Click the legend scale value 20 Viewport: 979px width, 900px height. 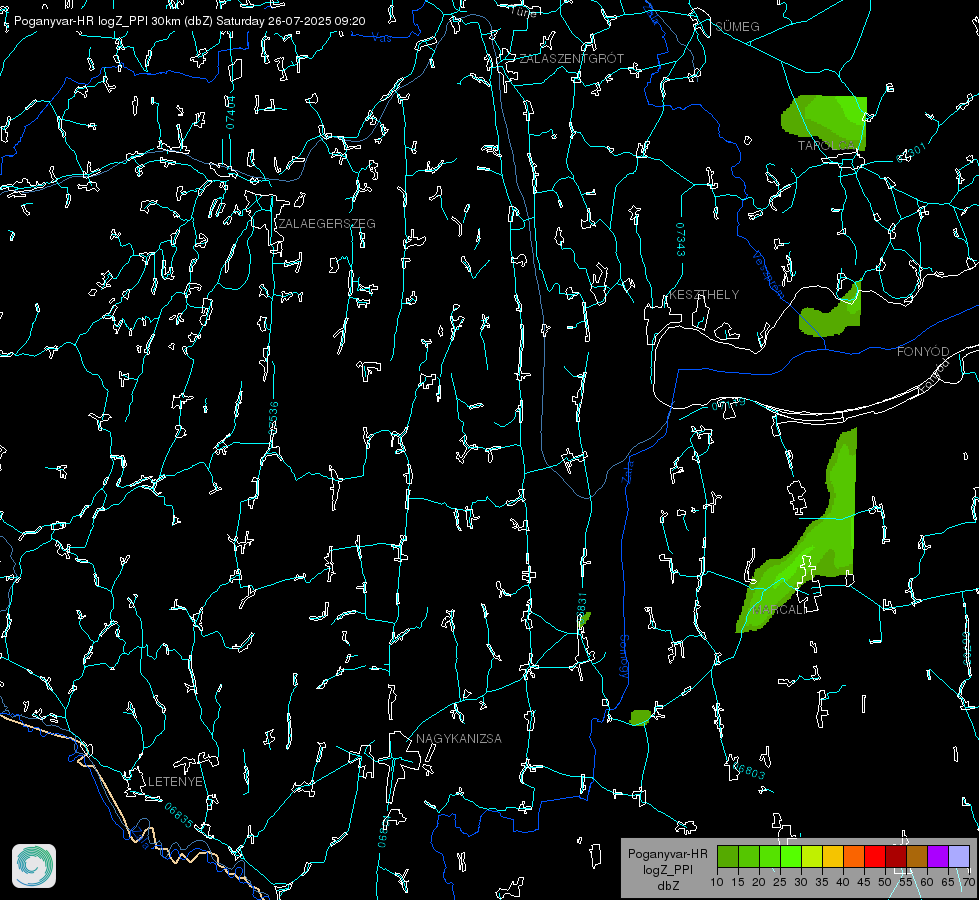pyautogui.click(x=759, y=882)
